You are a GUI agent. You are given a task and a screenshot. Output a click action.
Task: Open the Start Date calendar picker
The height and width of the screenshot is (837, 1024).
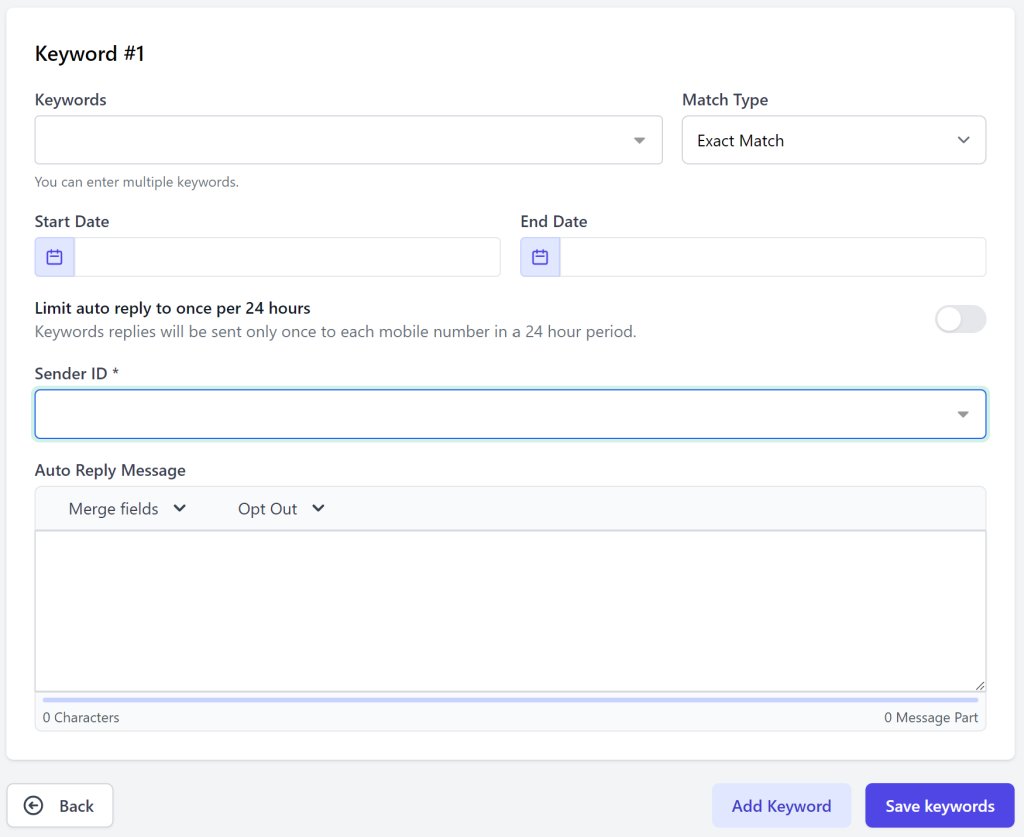pos(54,257)
